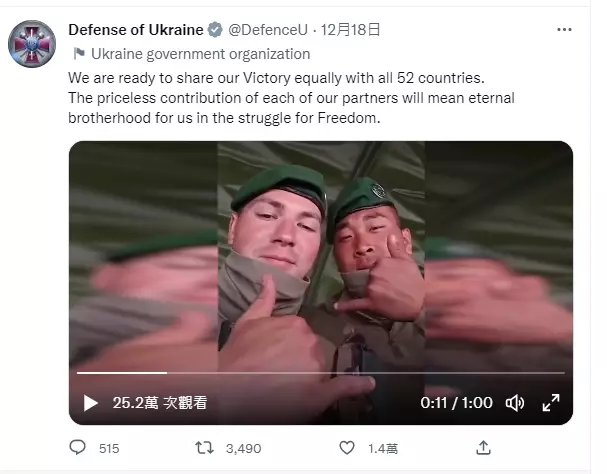Mute the video using the speaker icon
Viewport: 607px width, 474px height.
(515, 403)
